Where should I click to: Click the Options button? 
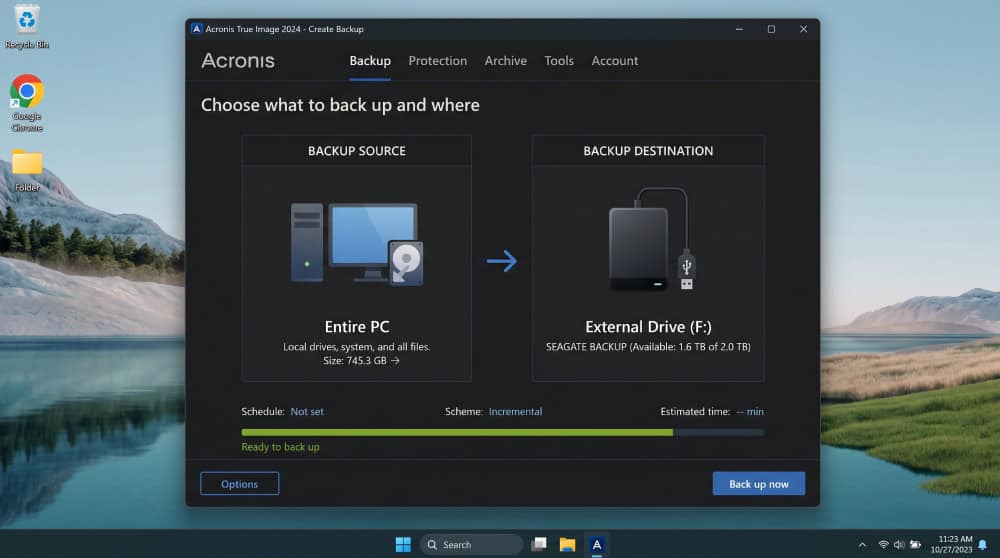[240, 484]
